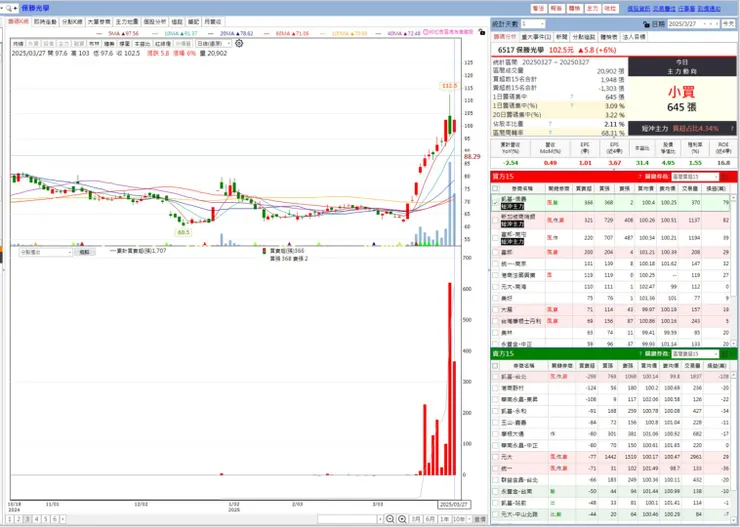Switch to the 主力地圖 tab
This screenshot has height=527, width=740.
coord(127,22)
